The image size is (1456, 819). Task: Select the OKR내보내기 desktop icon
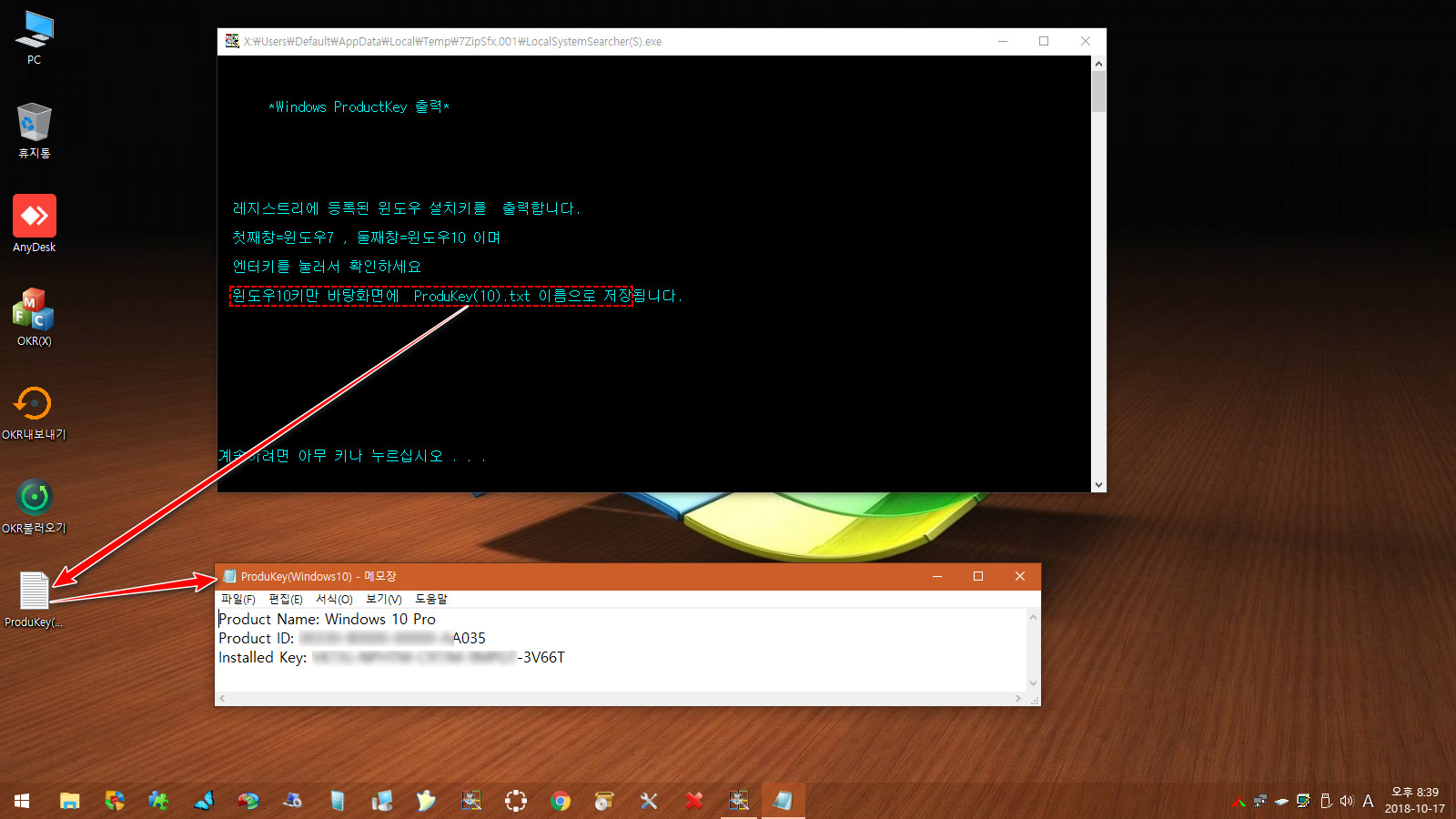(34, 412)
